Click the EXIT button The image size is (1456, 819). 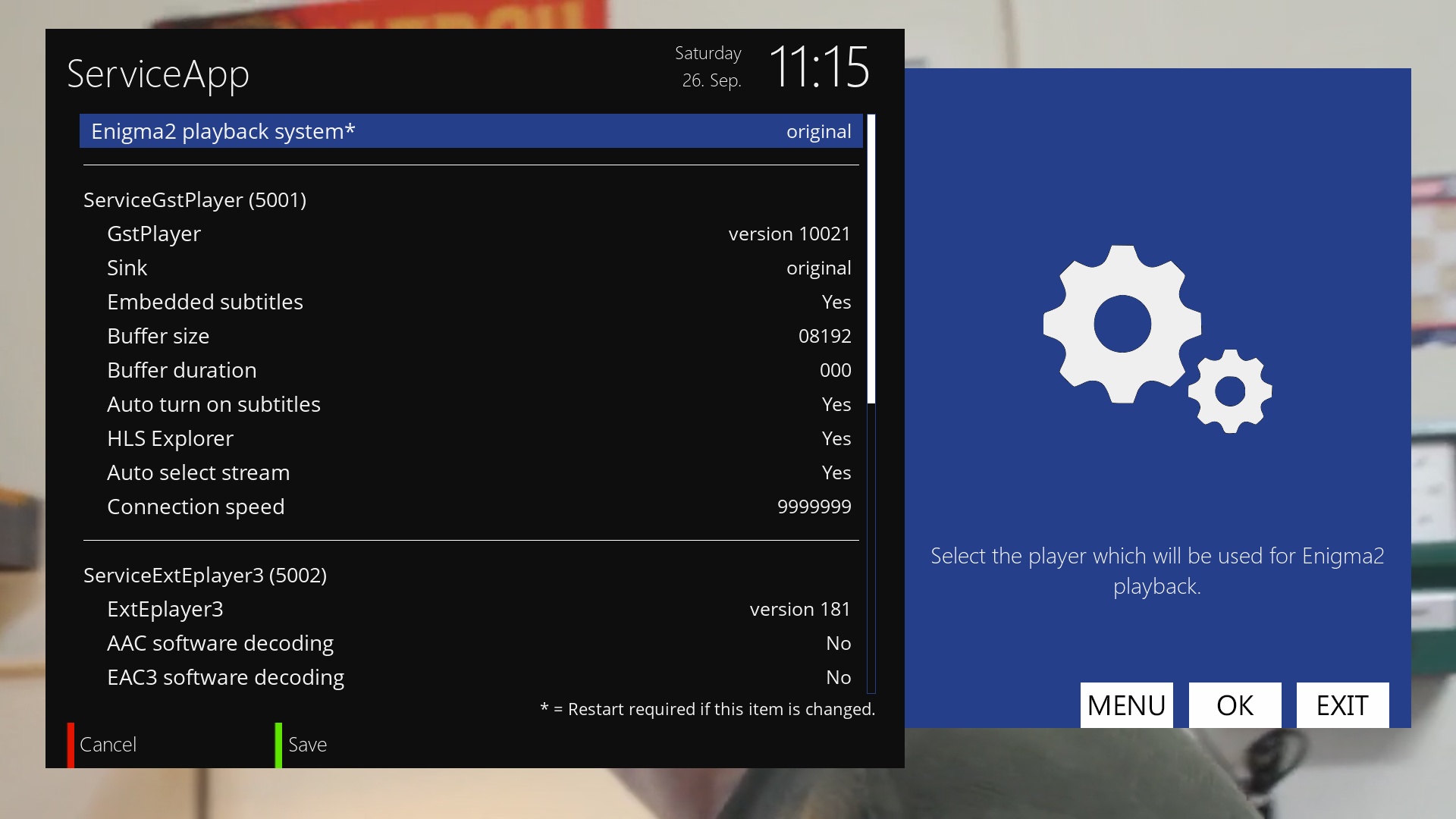[1342, 705]
